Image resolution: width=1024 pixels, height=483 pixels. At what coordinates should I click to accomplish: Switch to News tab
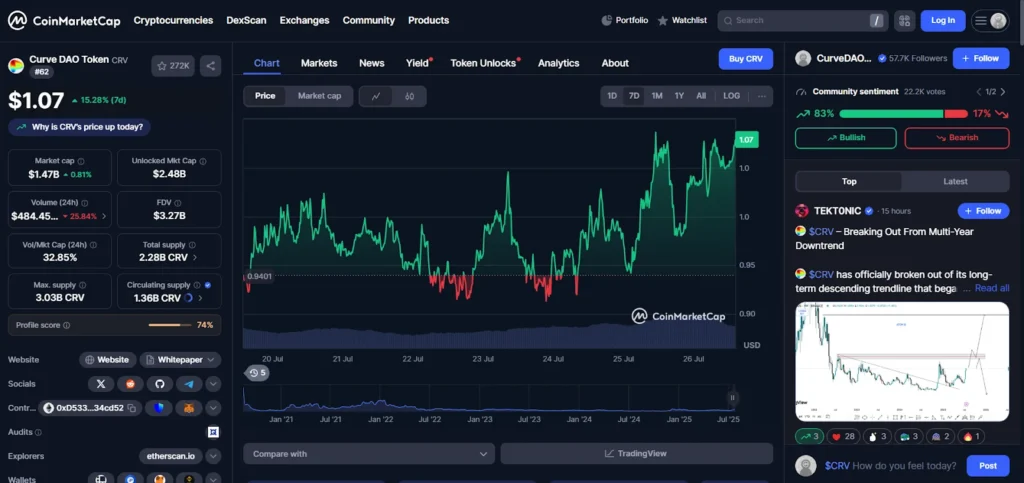372,63
